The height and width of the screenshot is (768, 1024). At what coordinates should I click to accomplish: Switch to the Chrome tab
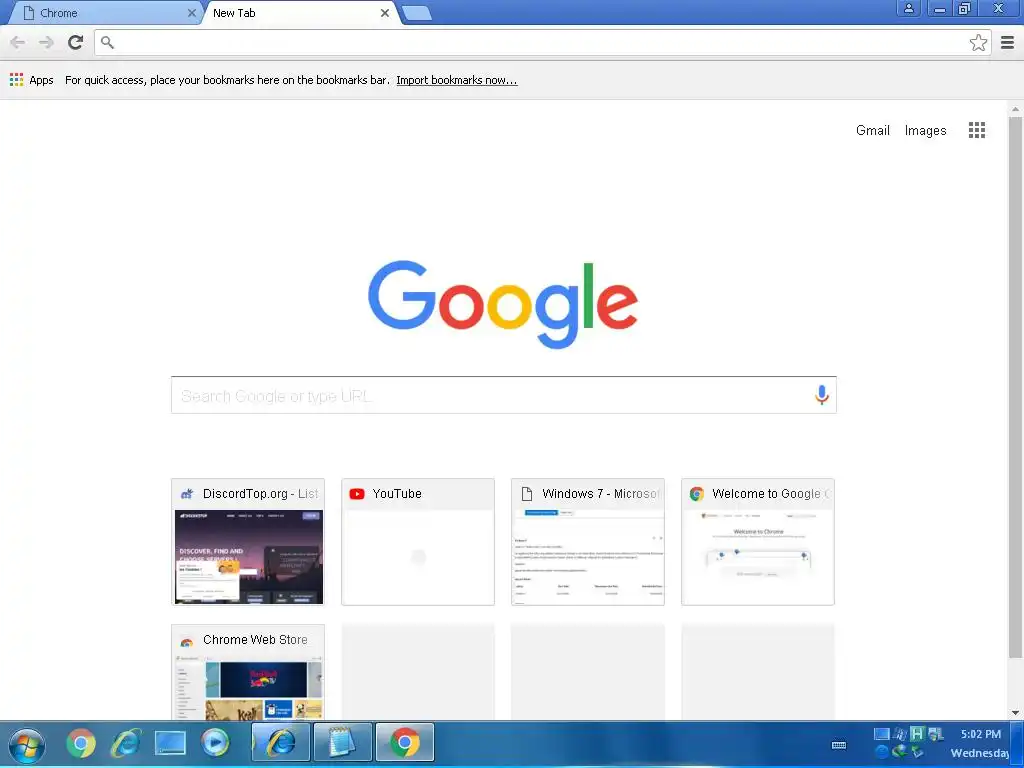104,13
